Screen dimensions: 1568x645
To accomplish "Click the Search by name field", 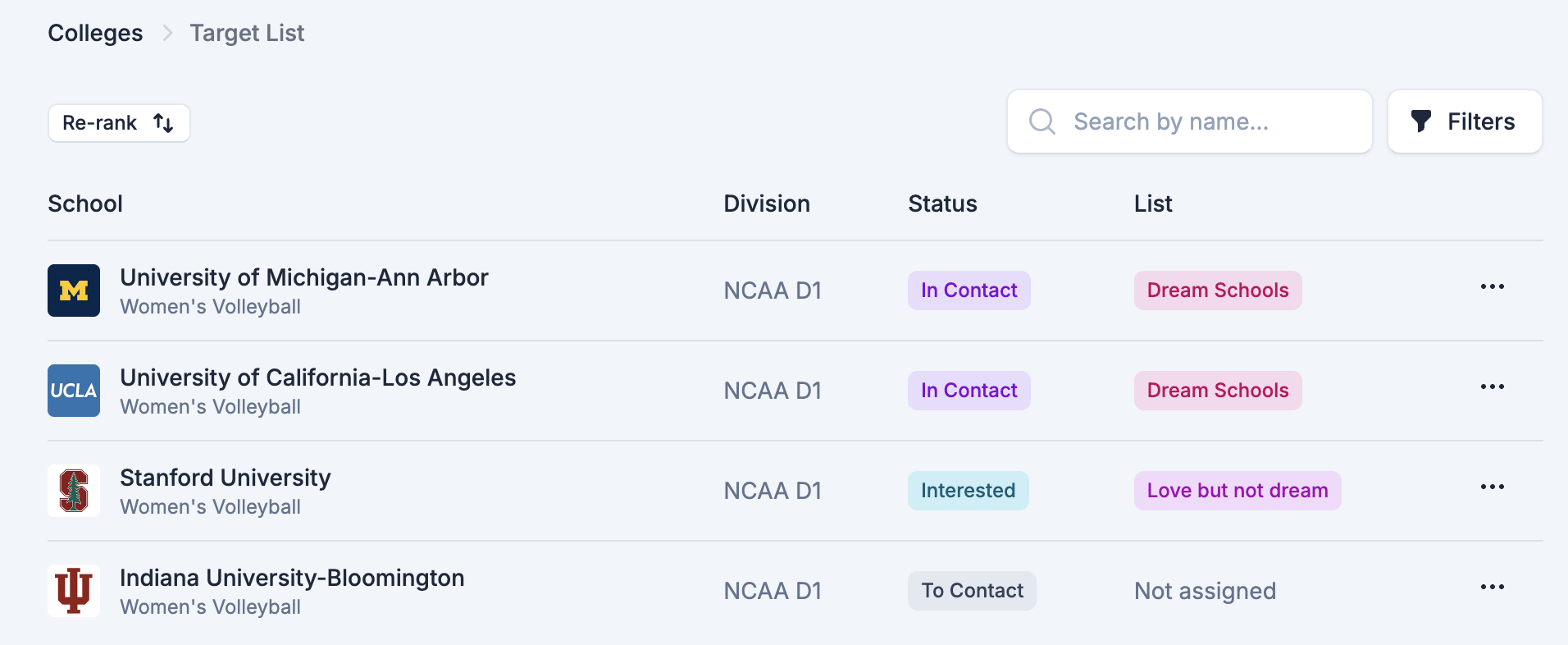I will [1190, 121].
